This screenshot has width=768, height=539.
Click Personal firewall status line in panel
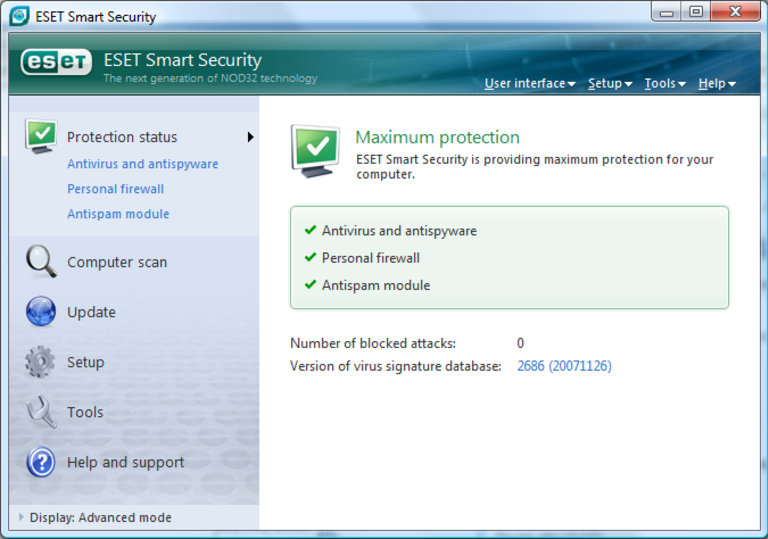pos(371,258)
